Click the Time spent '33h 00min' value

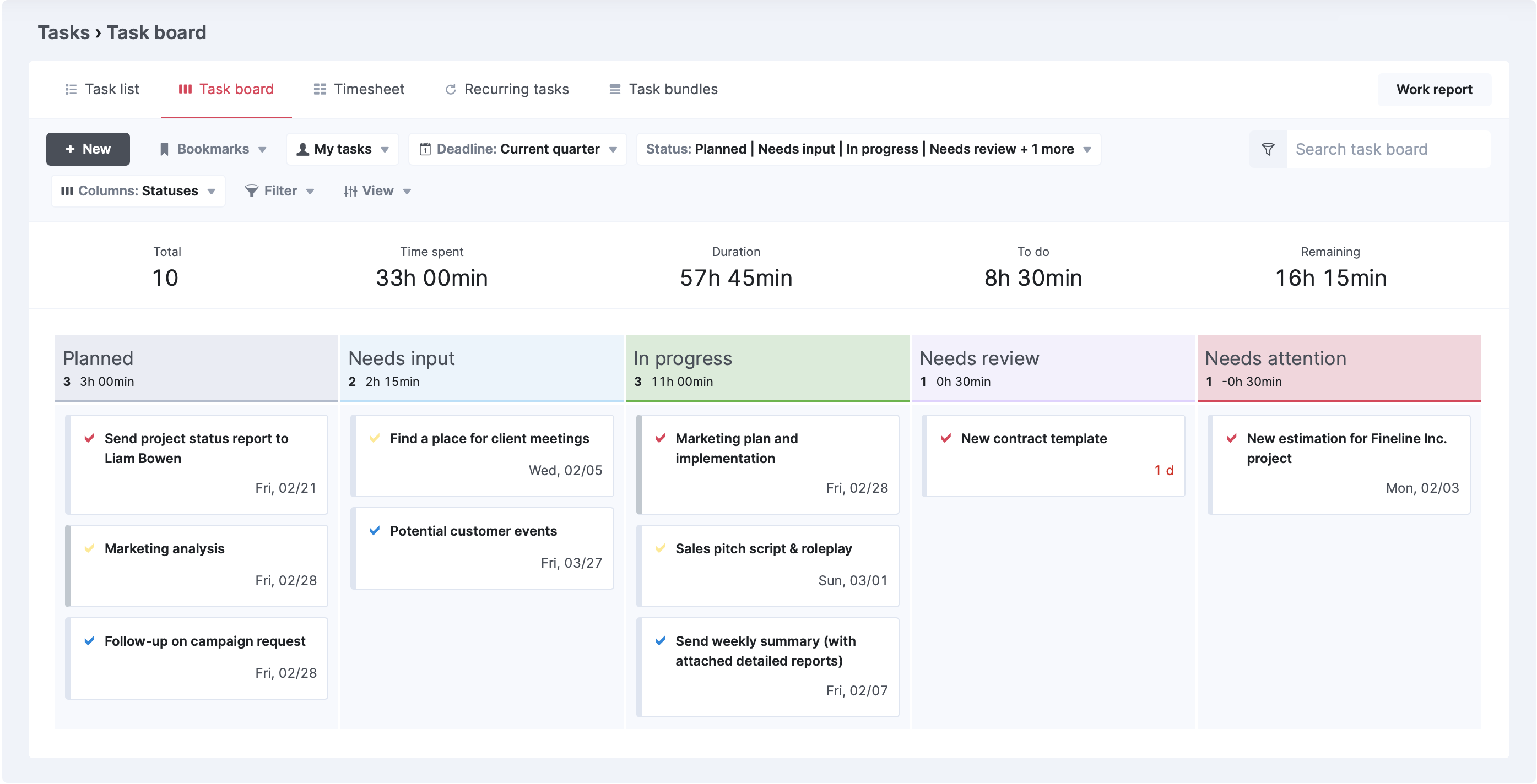(x=432, y=278)
